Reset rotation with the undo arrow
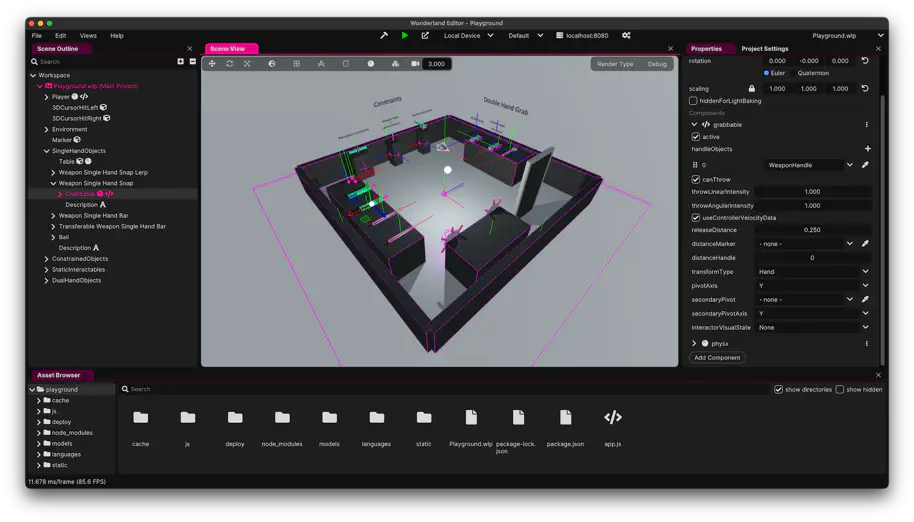The width and height of the screenshot is (914, 522). click(865, 61)
